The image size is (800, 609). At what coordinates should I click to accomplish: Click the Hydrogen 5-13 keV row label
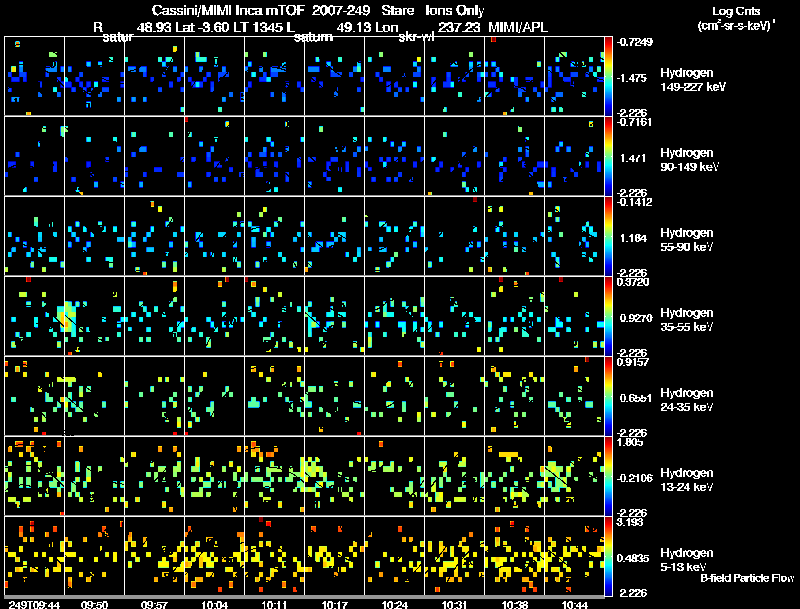click(687, 560)
